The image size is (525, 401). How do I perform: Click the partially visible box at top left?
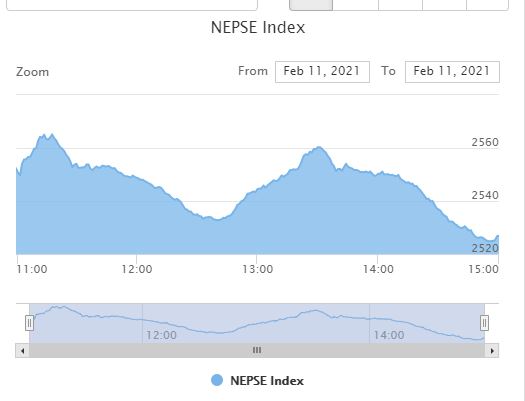132,5
